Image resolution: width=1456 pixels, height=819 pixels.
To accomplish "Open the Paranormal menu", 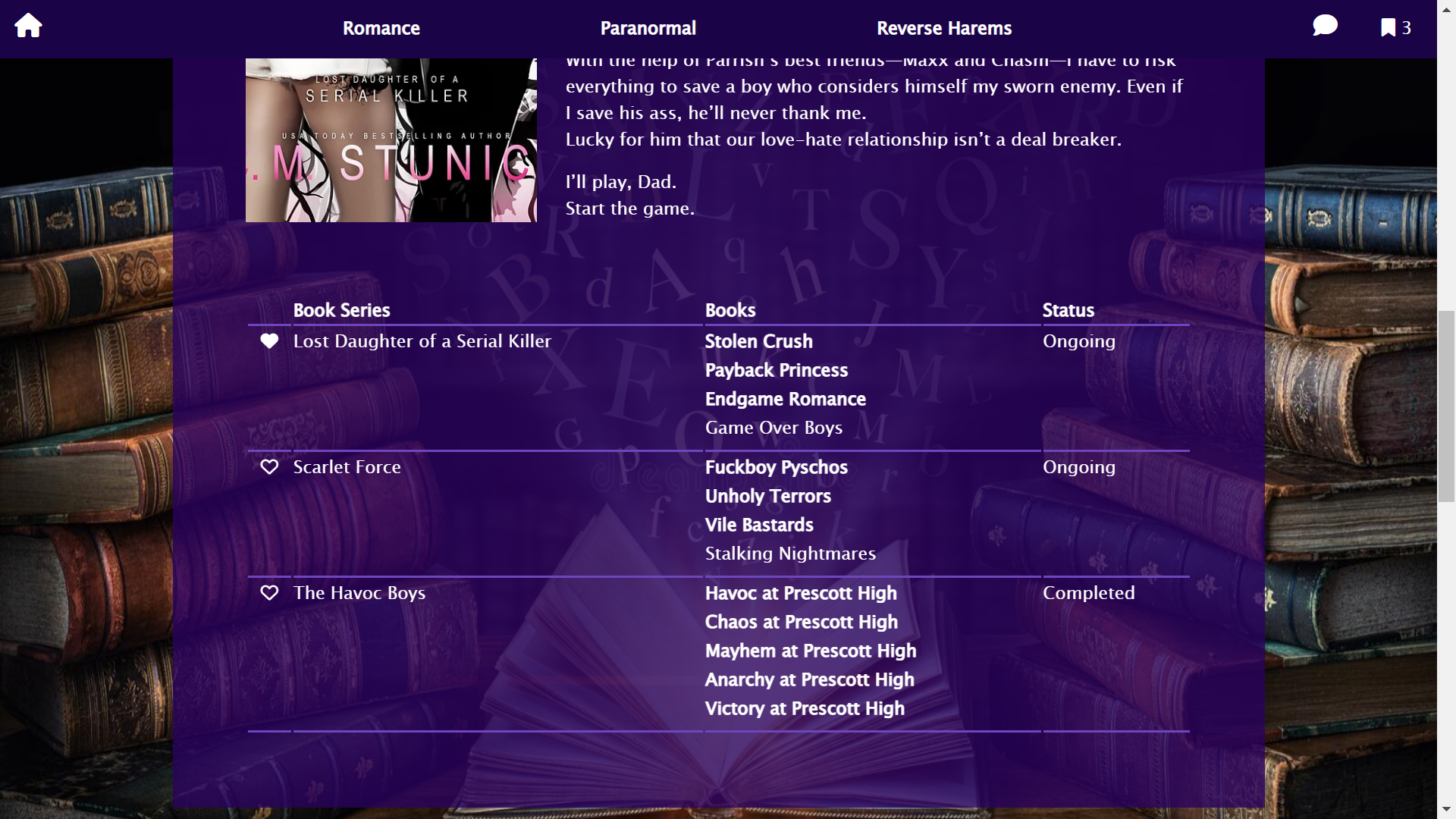I will (x=648, y=28).
